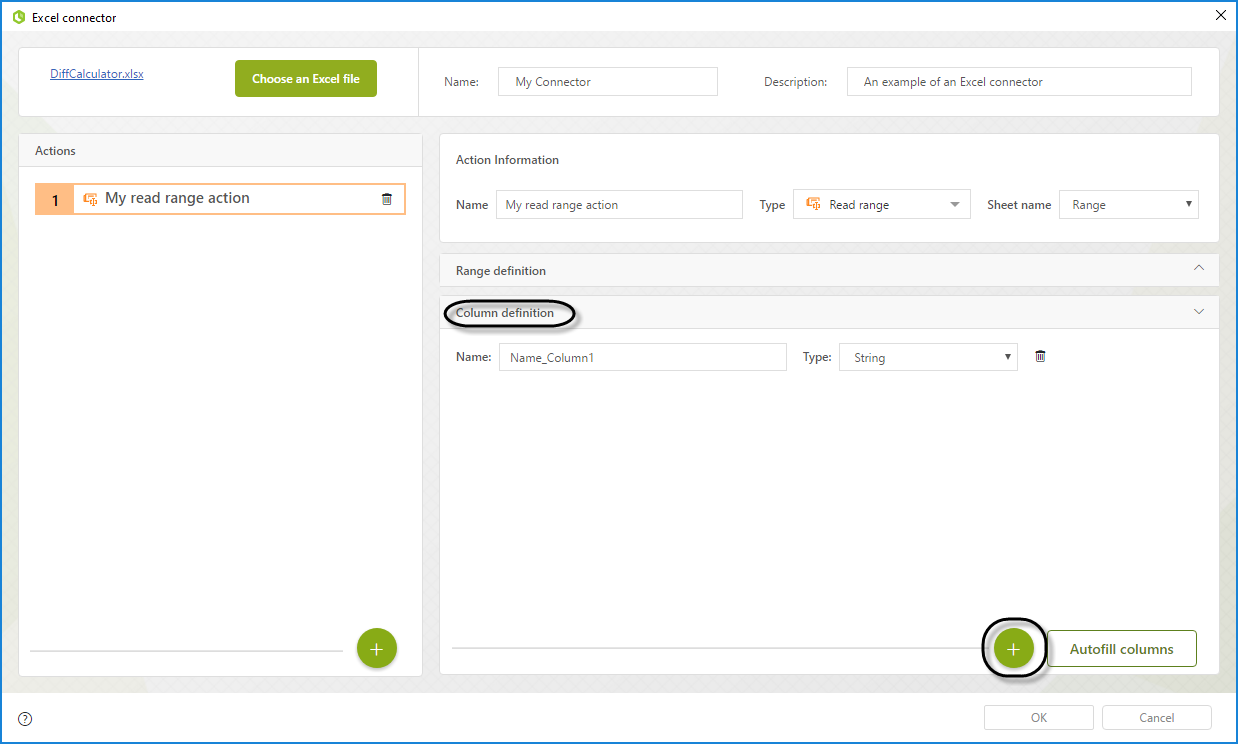Open the Sheet name dropdown
1238x744 pixels.
point(1128,205)
